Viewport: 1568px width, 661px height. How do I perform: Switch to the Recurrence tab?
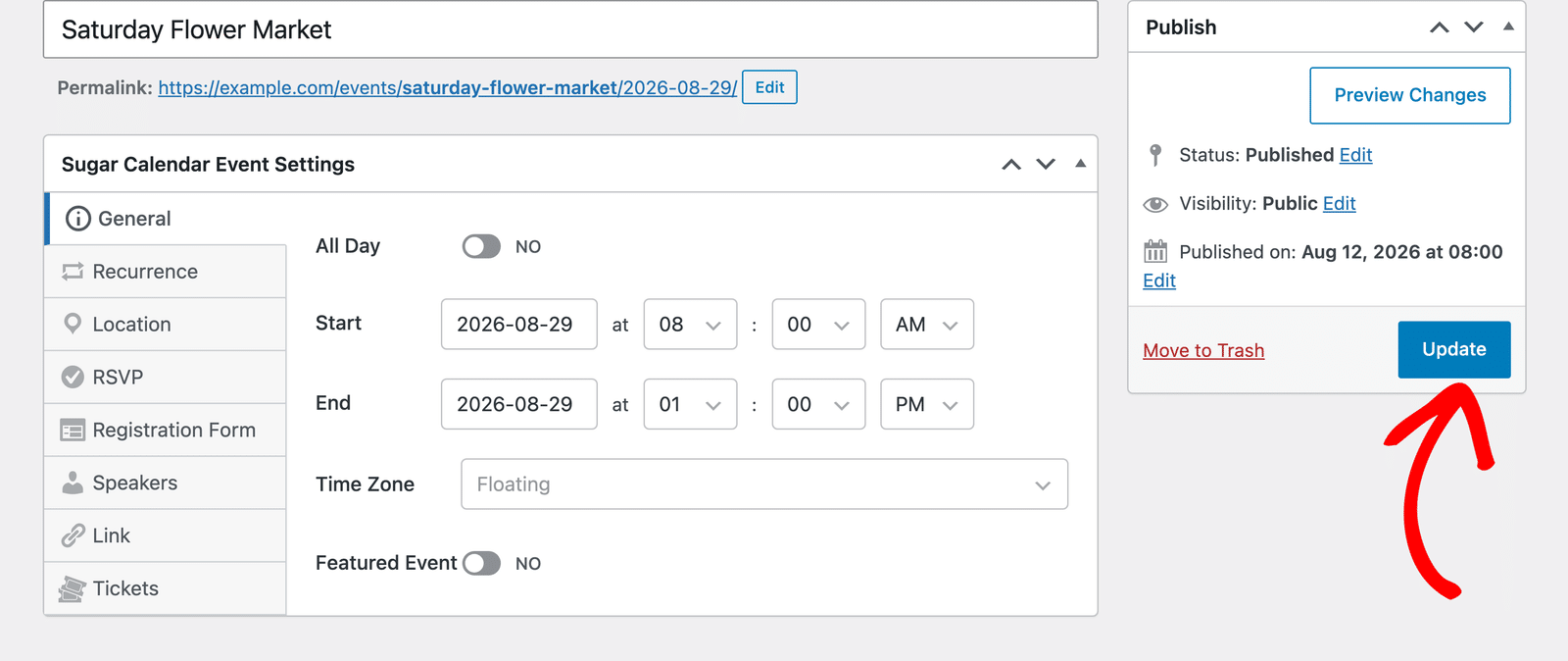[165, 272]
